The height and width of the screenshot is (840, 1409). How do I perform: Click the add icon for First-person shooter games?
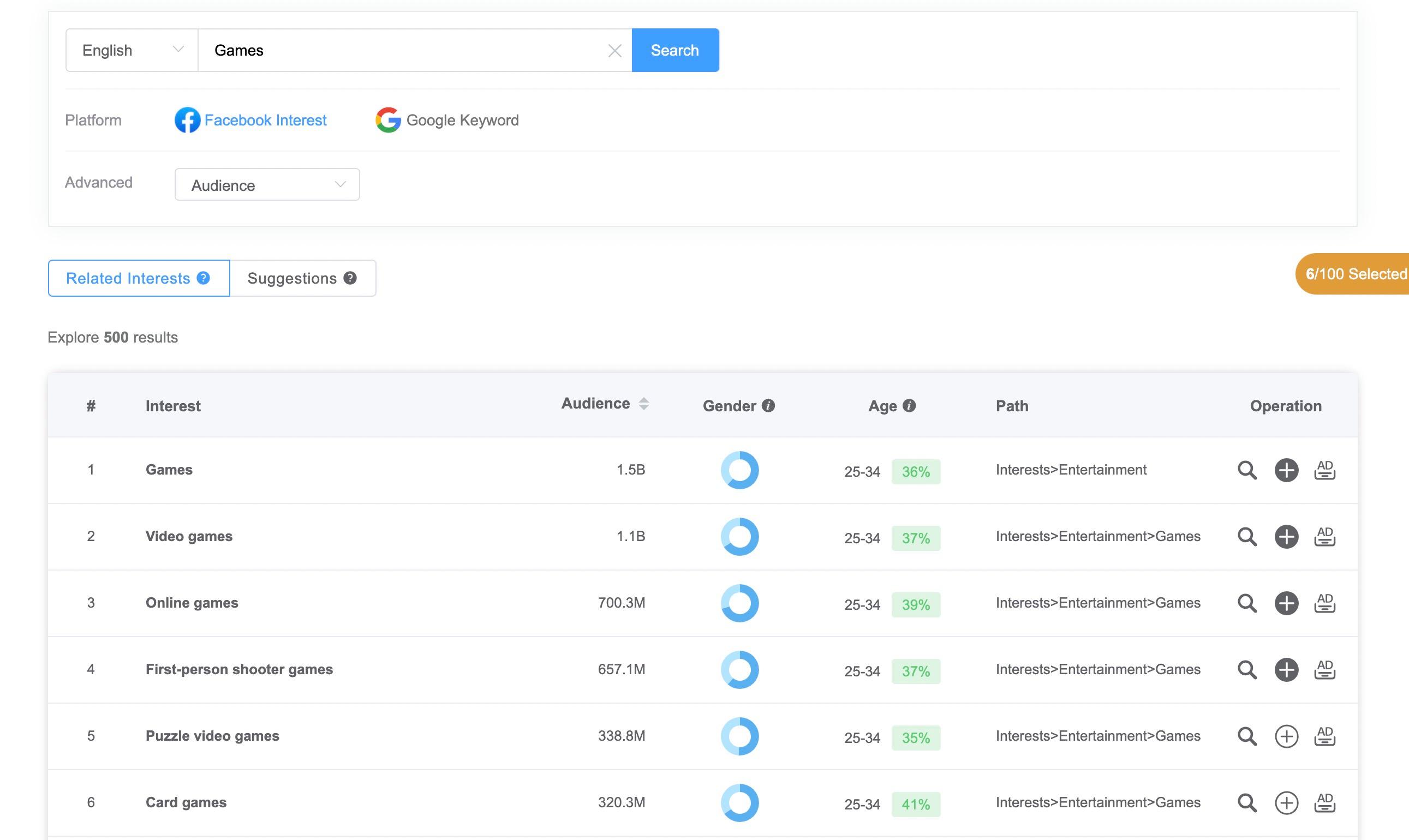(1286, 669)
